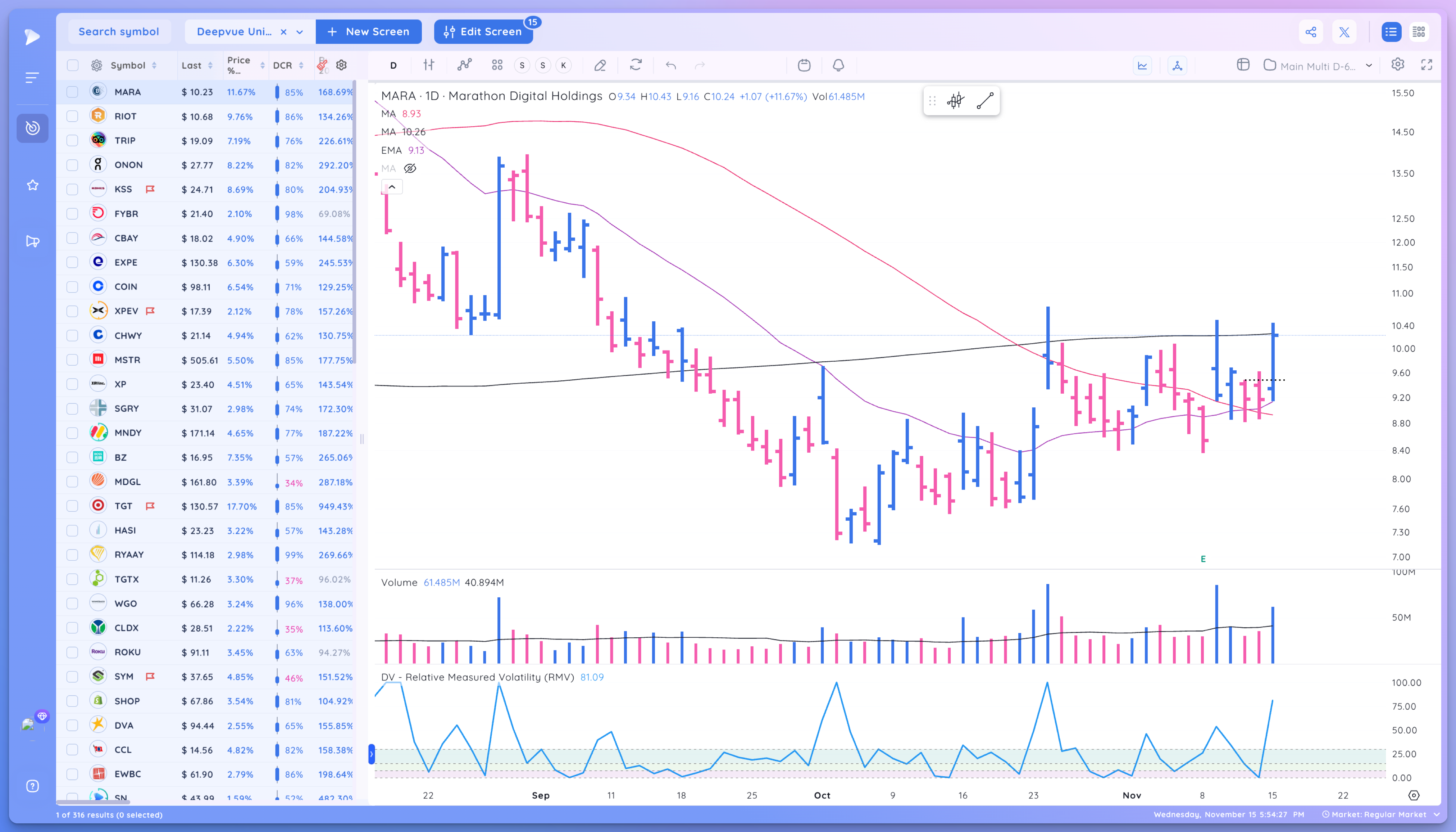Click the New Screen button
Viewport: 1456px width, 832px height.
(x=368, y=31)
